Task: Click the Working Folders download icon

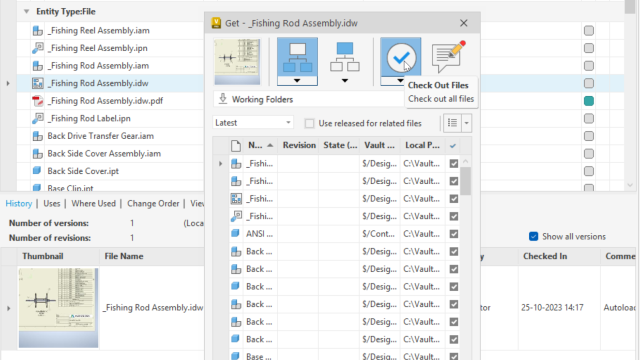Action: 223,99
